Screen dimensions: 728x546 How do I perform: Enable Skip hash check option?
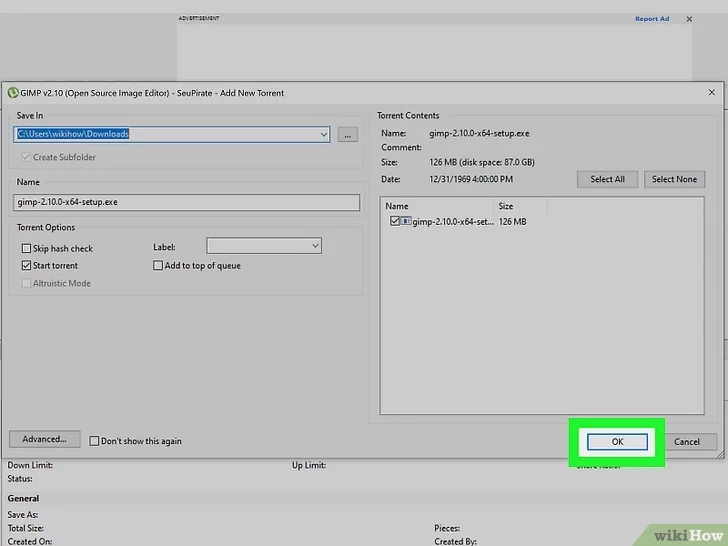pos(26,248)
